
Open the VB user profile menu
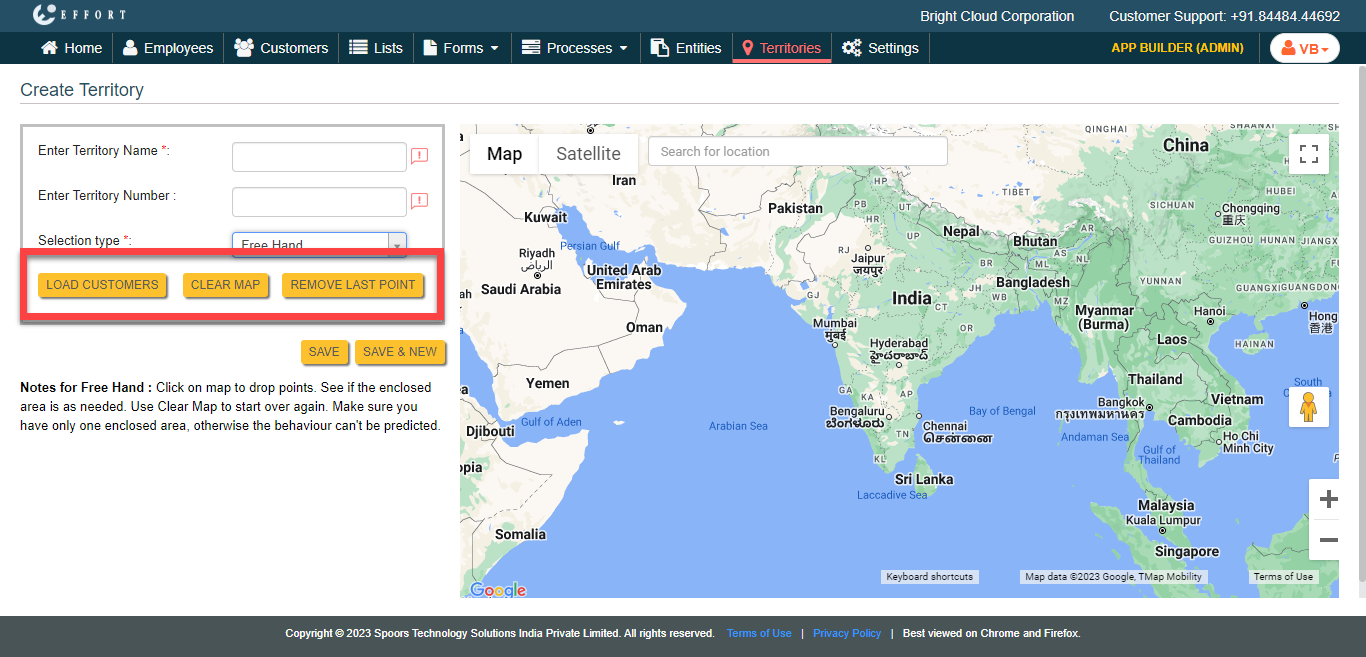point(1304,48)
